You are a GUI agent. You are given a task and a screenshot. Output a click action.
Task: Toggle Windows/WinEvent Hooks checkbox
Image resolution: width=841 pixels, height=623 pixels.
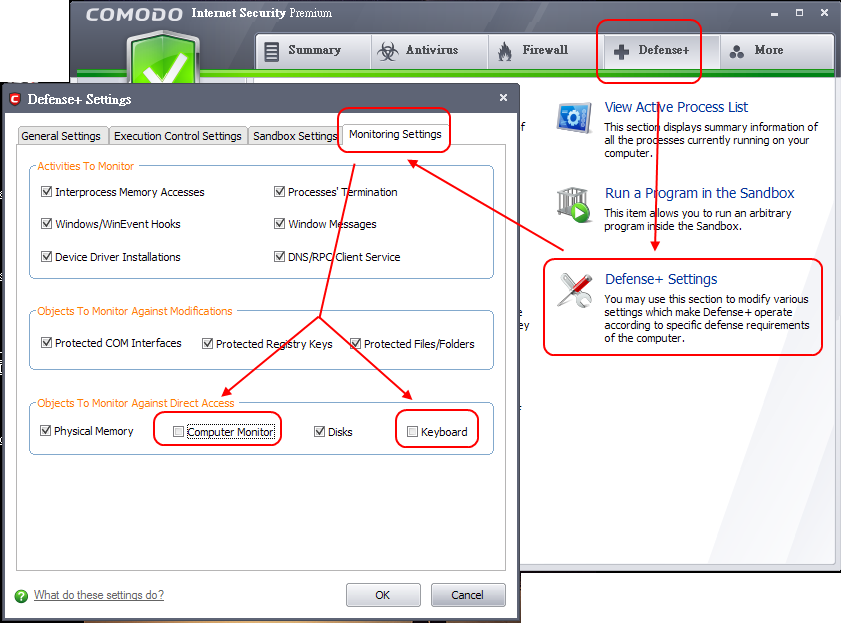coord(47,224)
